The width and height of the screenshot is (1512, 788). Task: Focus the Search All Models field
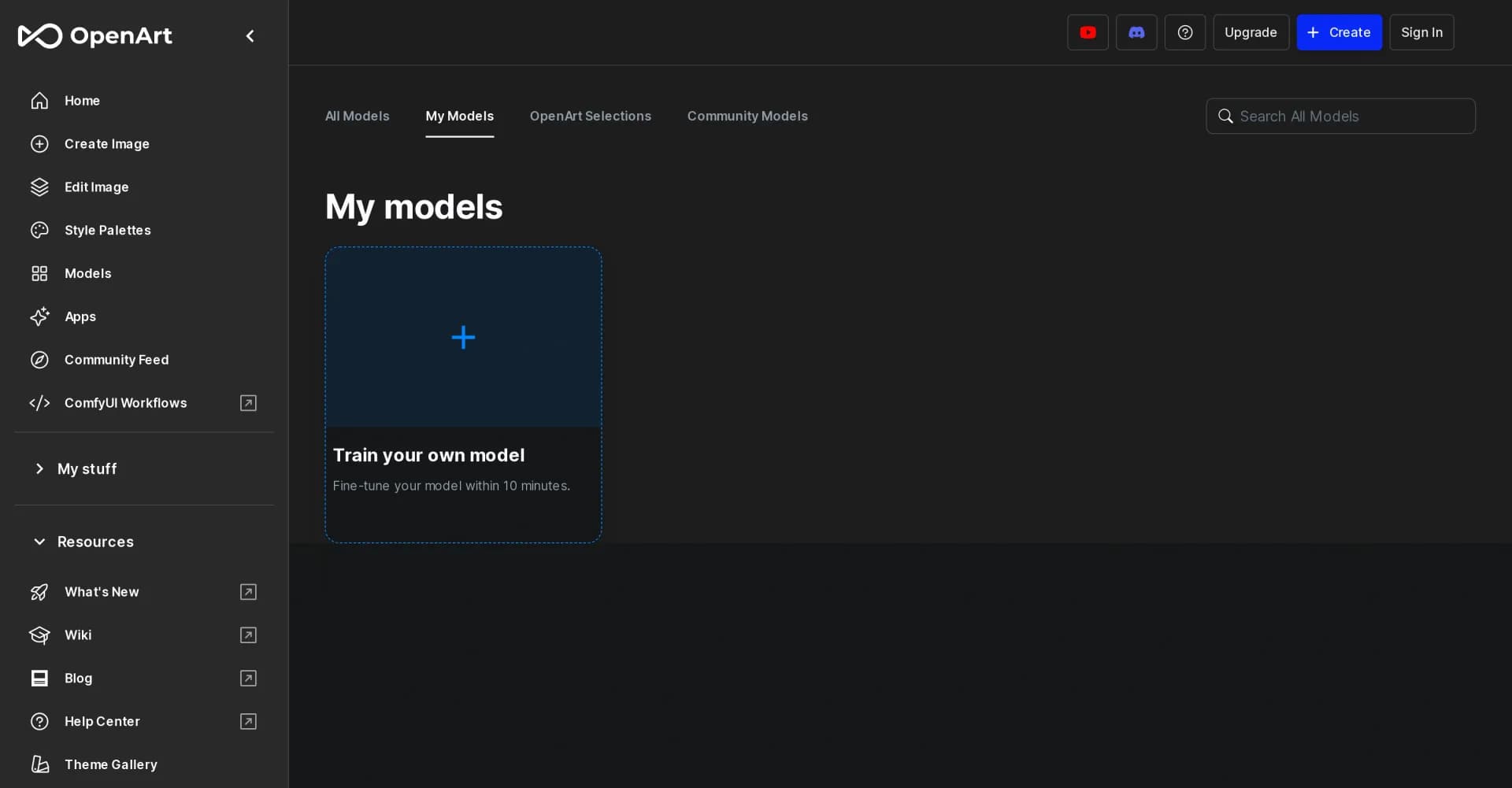pyautogui.click(x=1340, y=117)
